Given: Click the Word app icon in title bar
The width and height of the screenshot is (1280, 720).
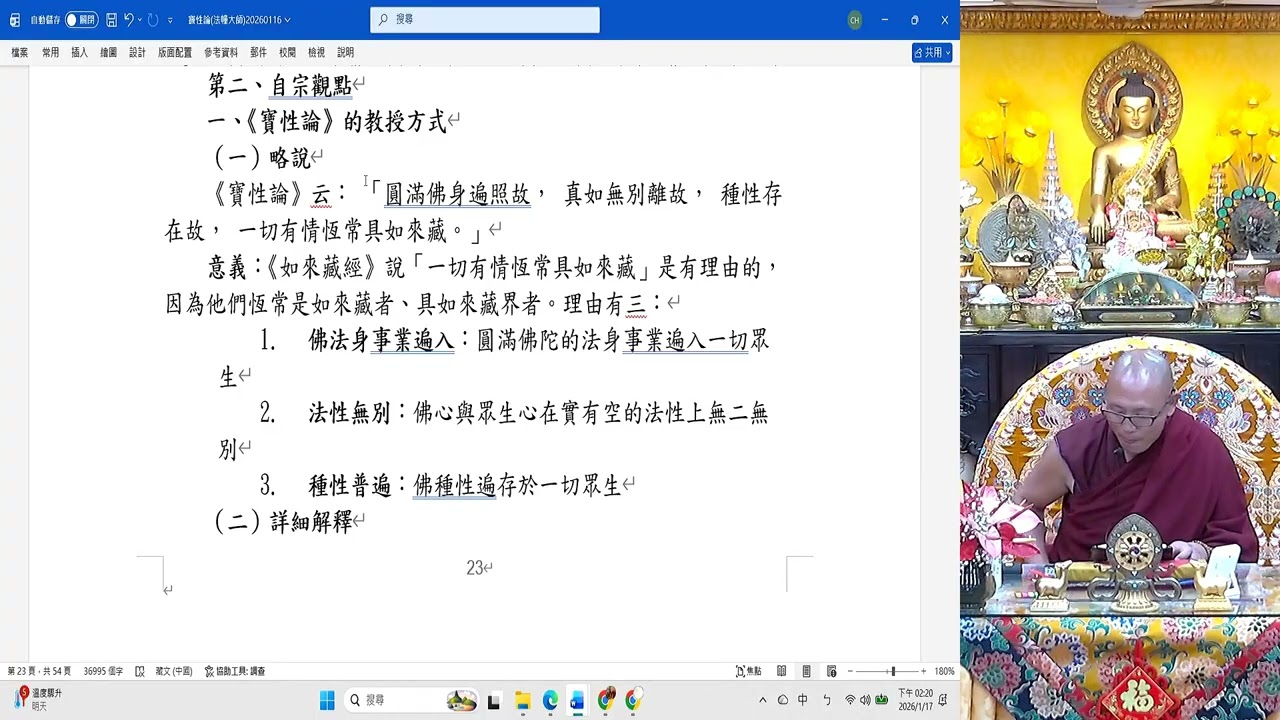Looking at the screenshot, I should (x=15, y=20).
